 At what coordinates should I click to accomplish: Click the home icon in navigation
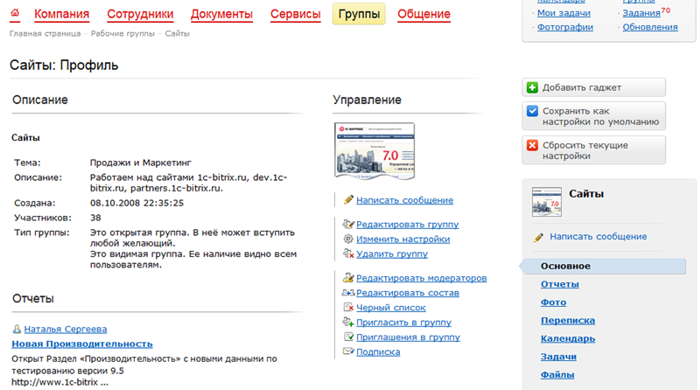tap(15, 13)
